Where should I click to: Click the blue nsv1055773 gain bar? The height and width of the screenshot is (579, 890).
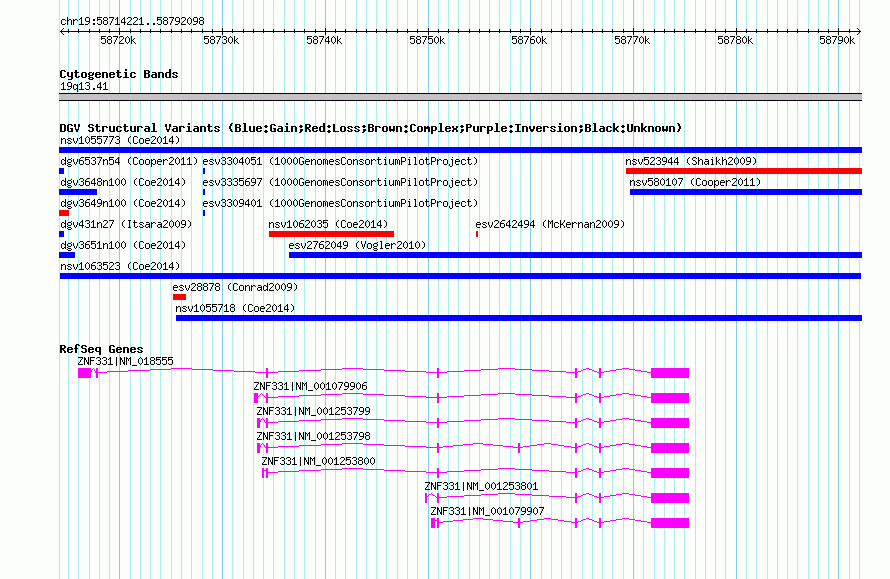click(x=460, y=150)
